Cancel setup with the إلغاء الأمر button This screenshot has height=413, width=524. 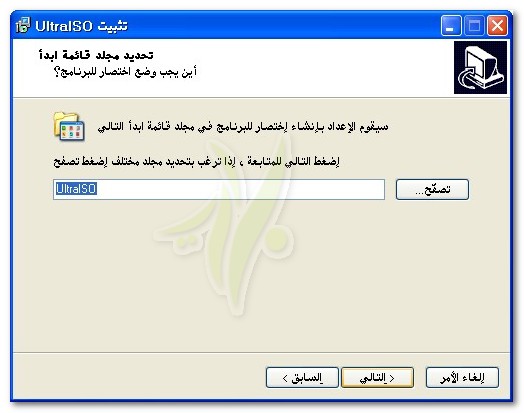462,378
